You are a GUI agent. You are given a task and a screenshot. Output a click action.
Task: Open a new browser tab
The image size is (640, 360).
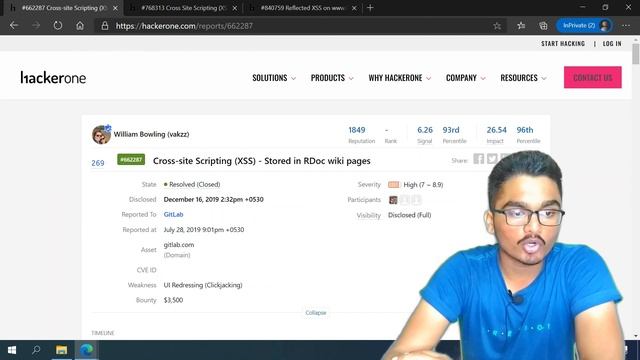tap(370, 8)
